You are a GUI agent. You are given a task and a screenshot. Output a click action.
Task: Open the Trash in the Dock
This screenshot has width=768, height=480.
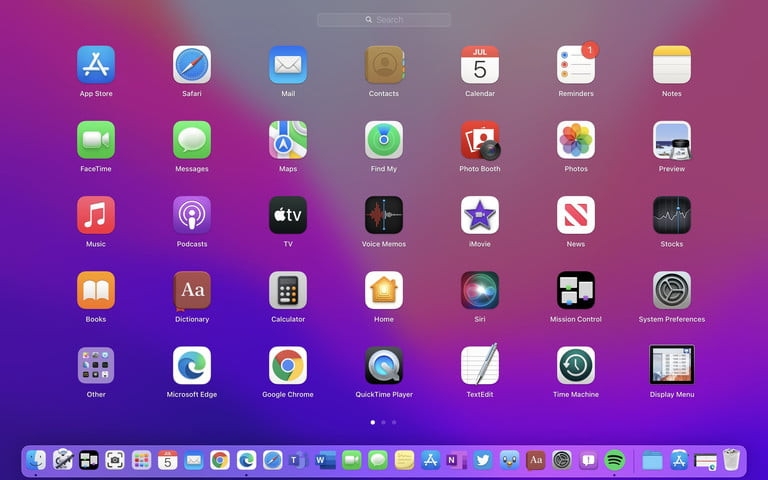tap(731, 459)
